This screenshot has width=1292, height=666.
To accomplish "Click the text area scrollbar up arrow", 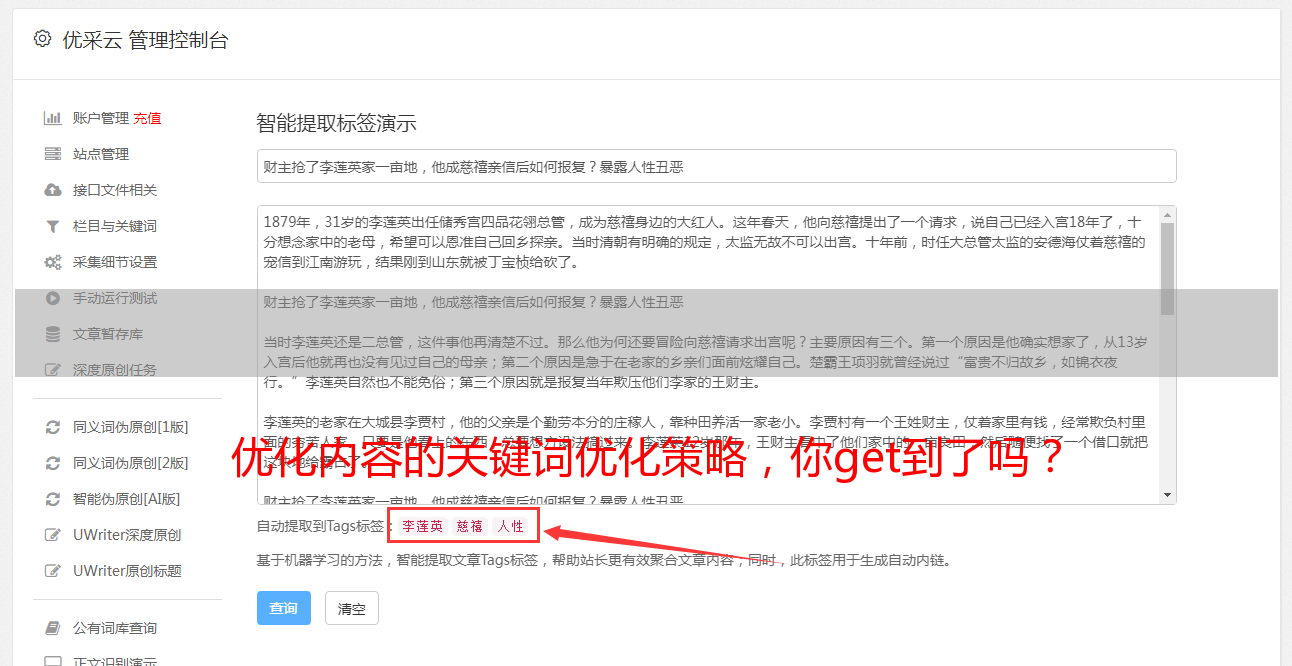I will pos(1167,214).
